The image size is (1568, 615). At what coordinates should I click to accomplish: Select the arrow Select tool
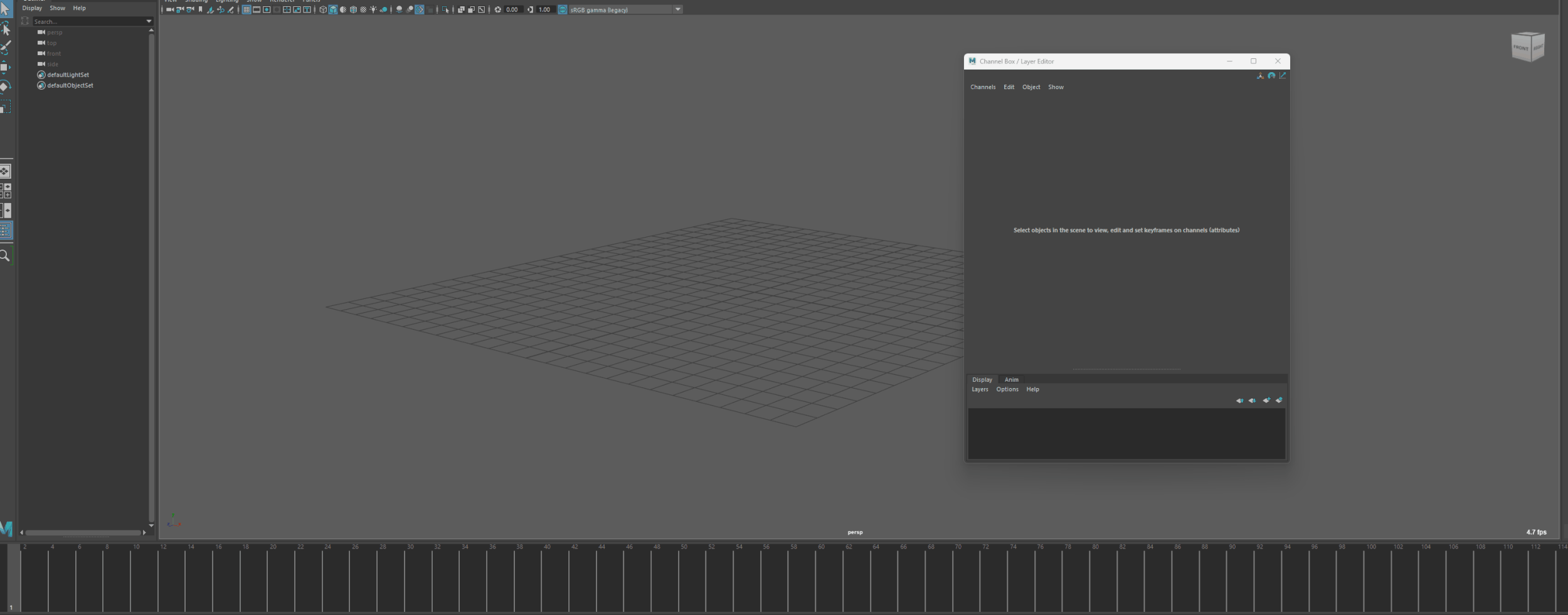(x=5, y=9)
